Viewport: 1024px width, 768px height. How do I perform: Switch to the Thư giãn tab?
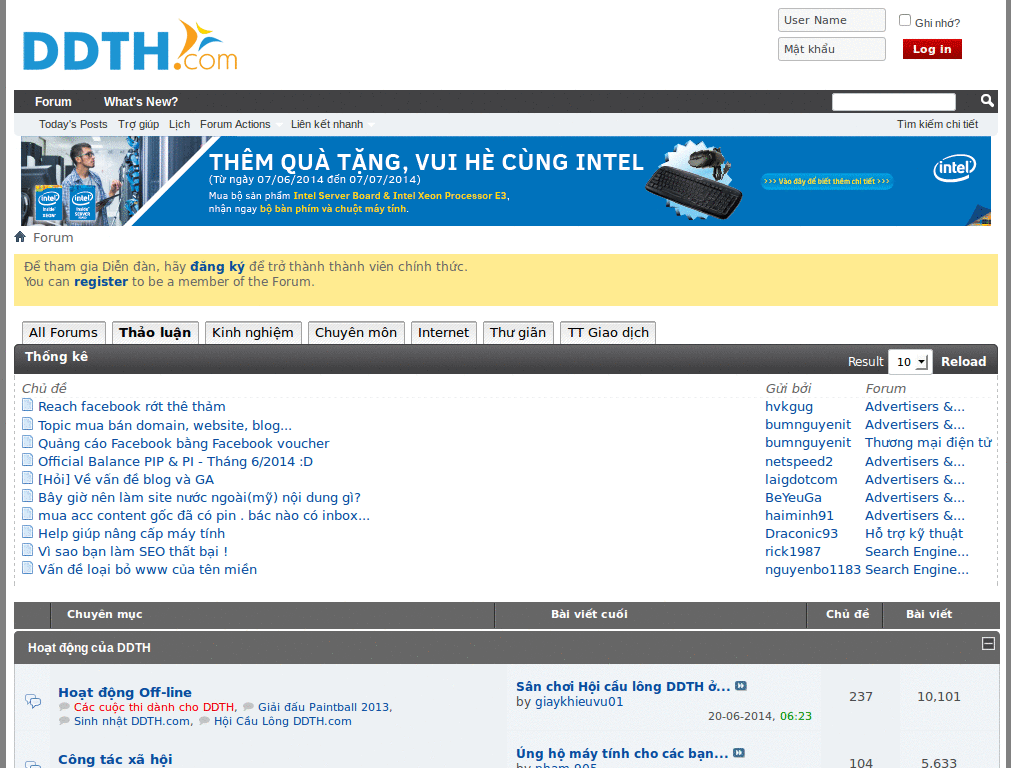click(x=519, y=332)
